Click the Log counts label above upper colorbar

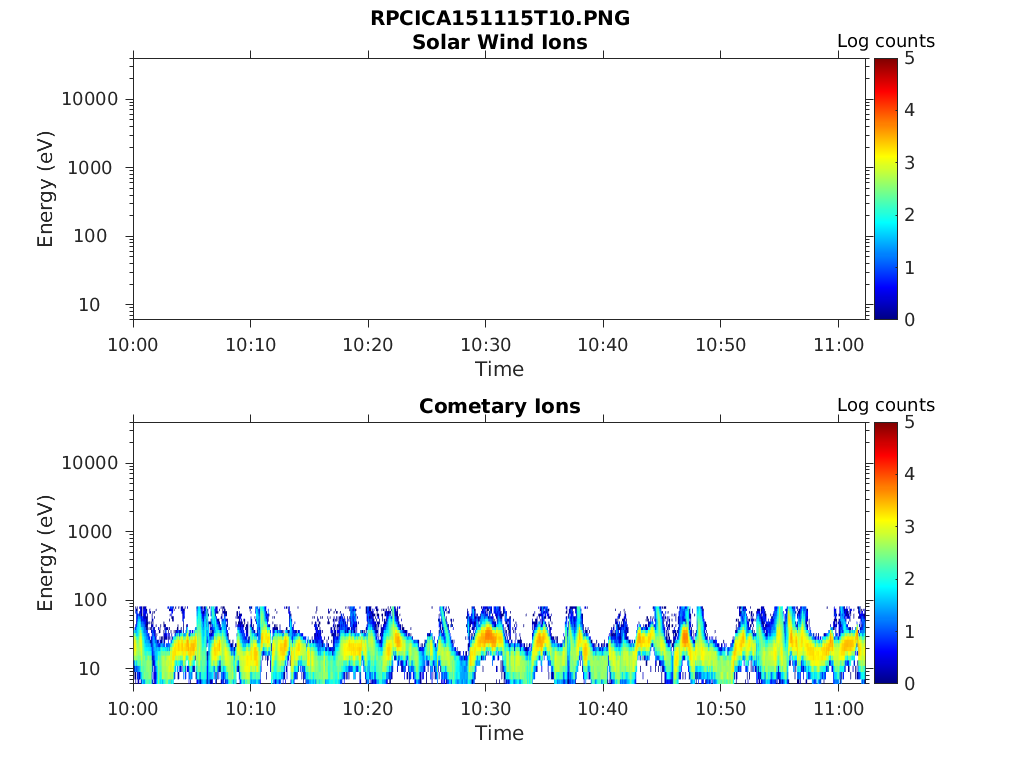click(886, 41)
